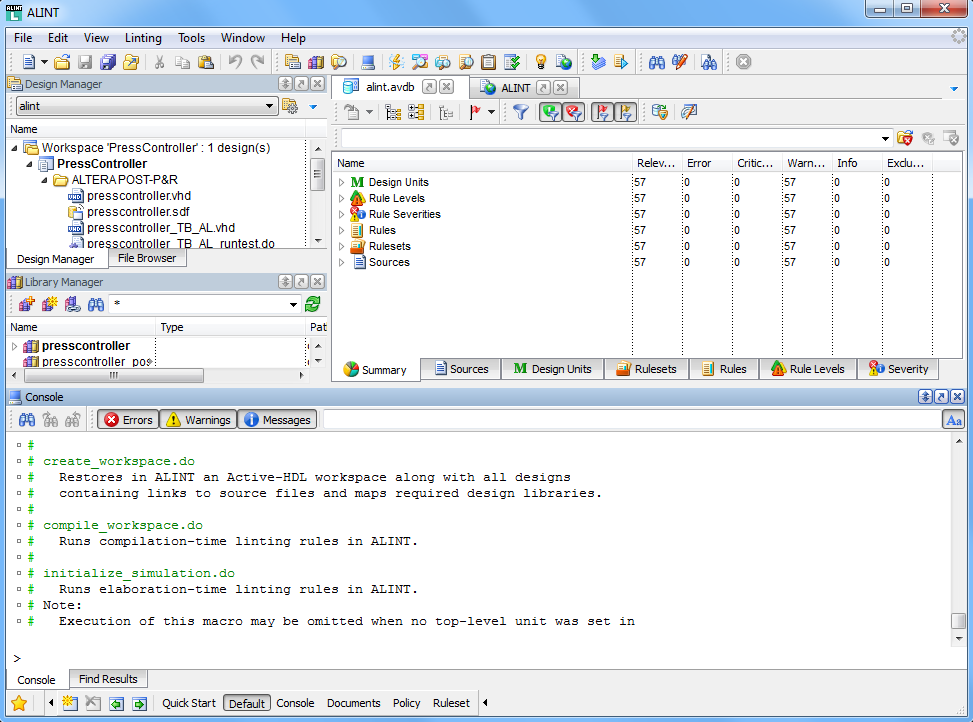Select the Default layout button
Screen dimensions: 973x722
point(246,703)
